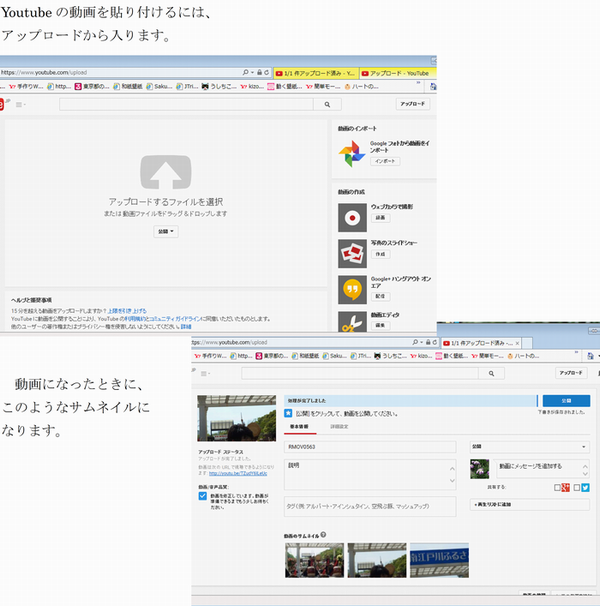Click the タグ tags input field
Viewport: 600px width, 606px height.
click(370, 506)
